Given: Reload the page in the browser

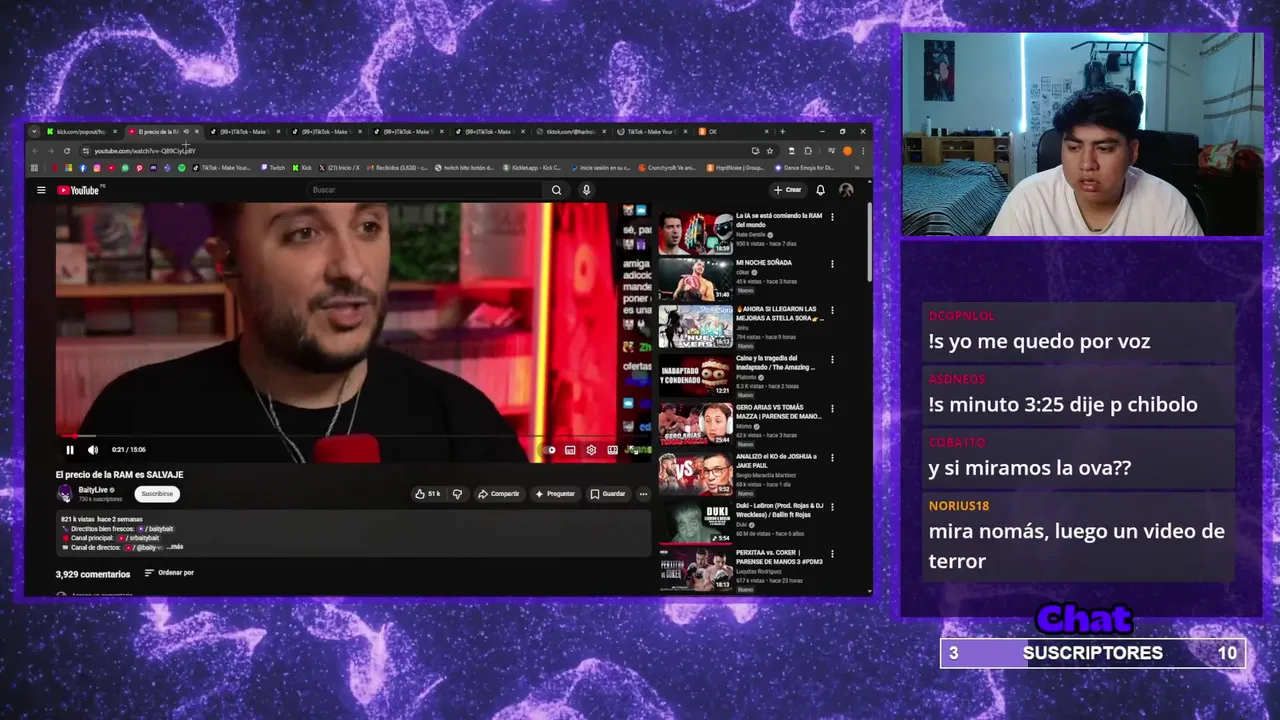Looking at the screenshot, I should pos(66,151).
